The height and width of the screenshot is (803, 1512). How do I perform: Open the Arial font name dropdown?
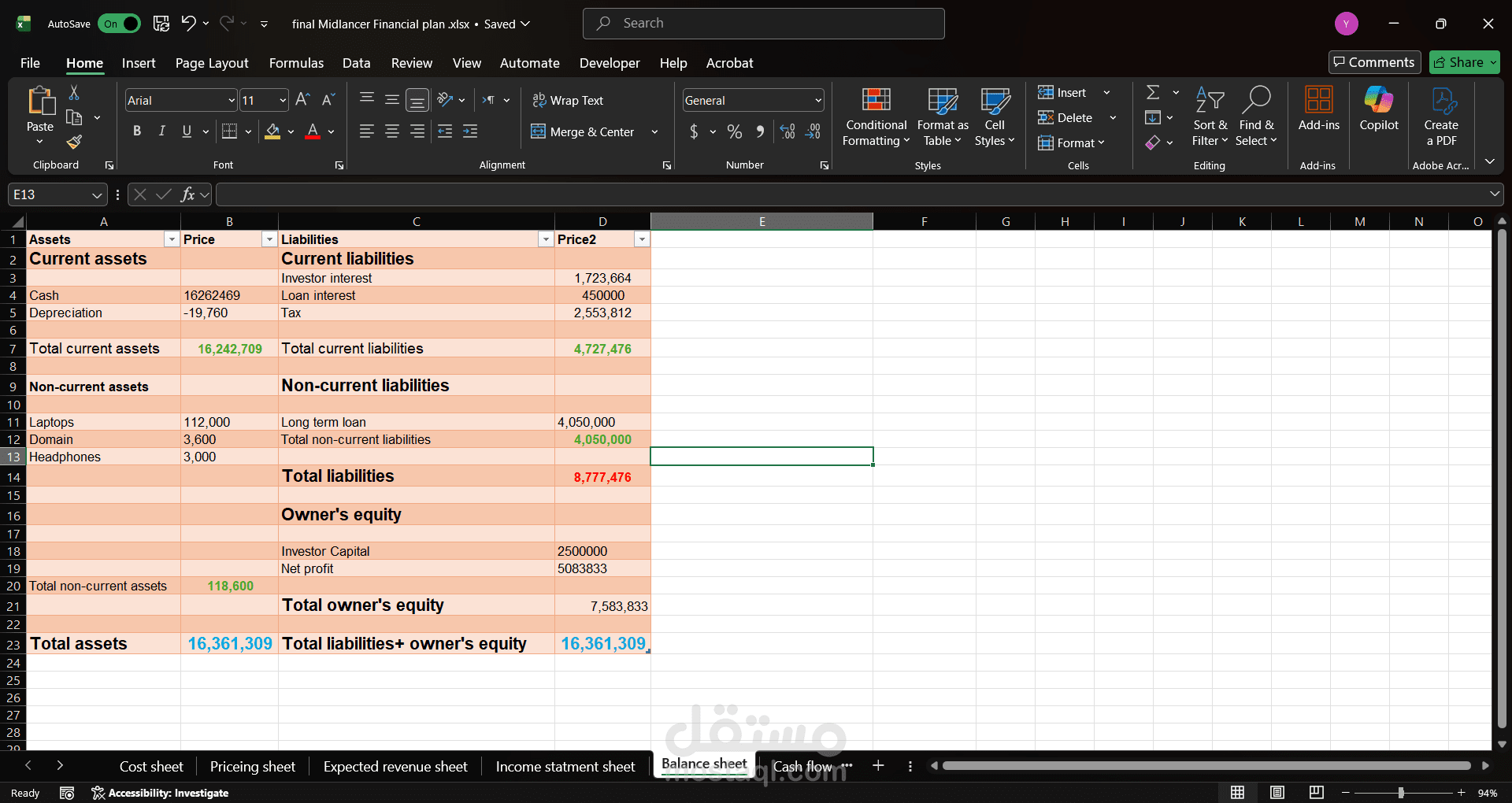[229, 100]
